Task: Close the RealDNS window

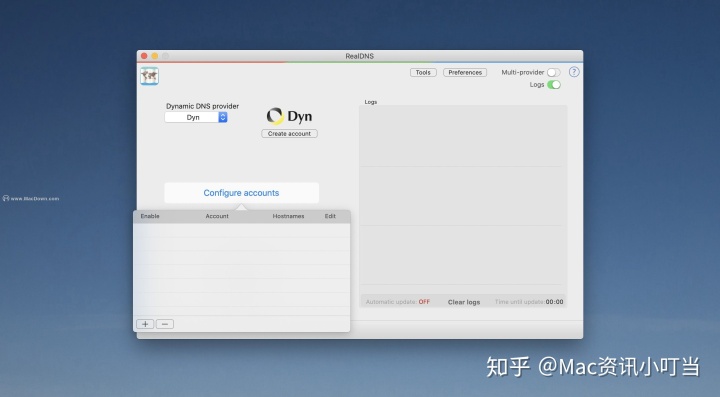Action: click(144, 56)
